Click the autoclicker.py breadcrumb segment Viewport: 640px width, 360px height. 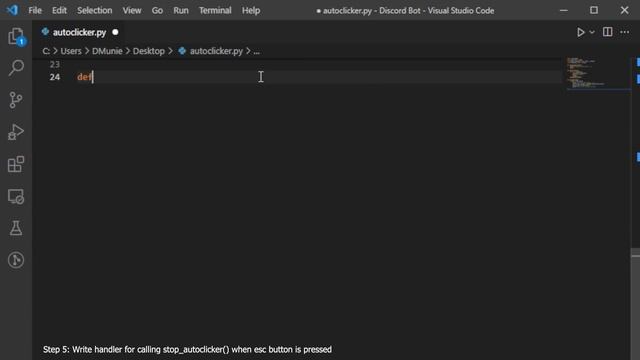pyautogui.click(x=216, y=51)
